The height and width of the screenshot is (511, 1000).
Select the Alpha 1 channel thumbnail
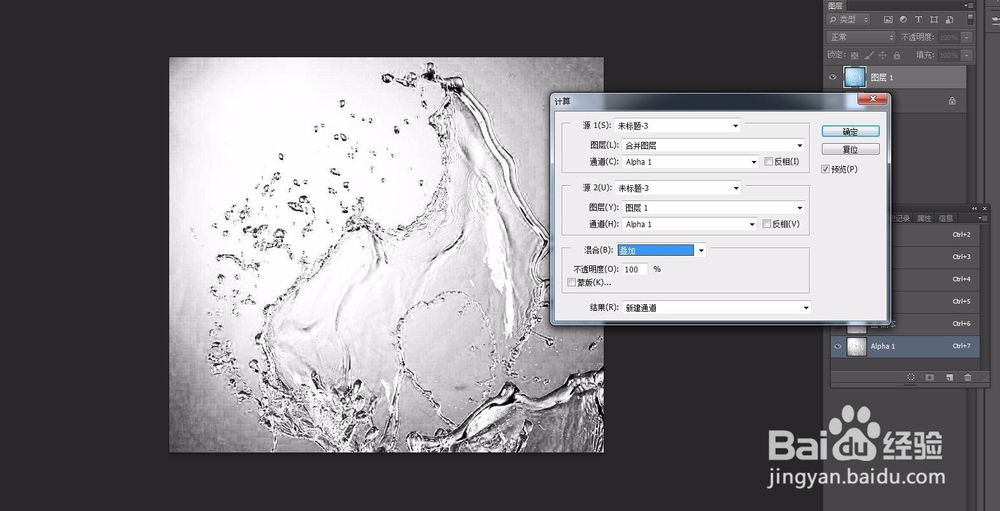coord(857,346)
